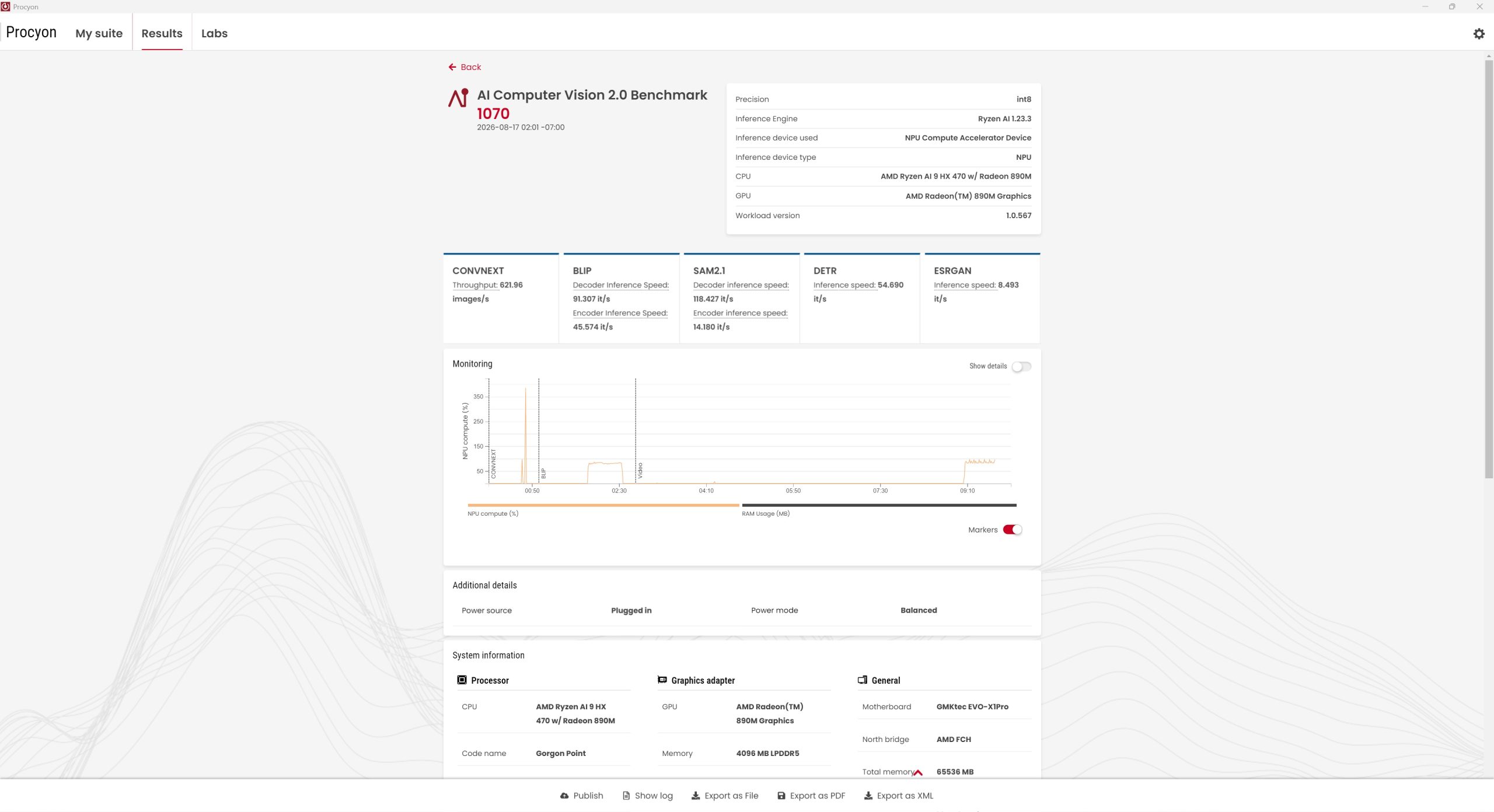Click the Ryzen AI 1.23.3 value
The image size is (1494, 812).
click(1004, 118)
